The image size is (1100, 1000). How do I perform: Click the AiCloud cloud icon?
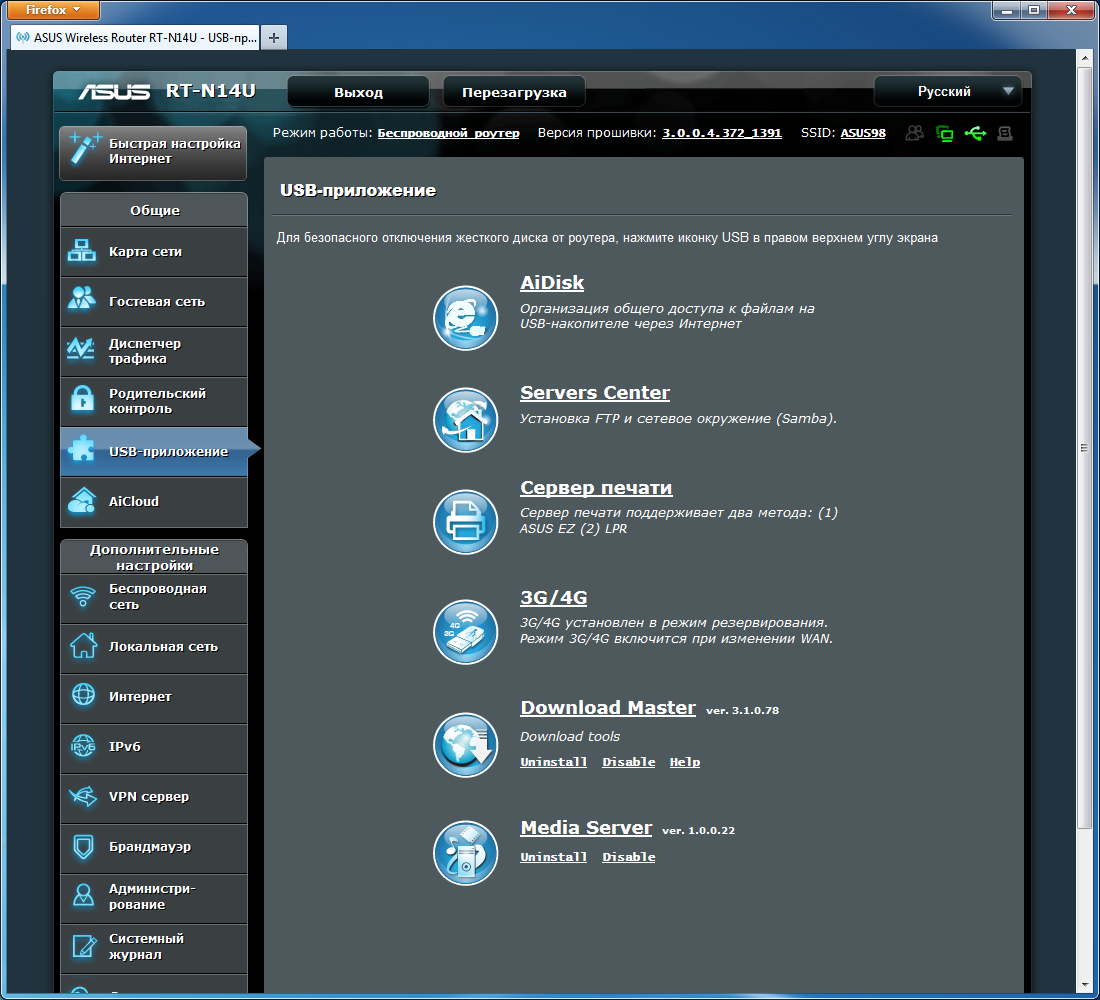[x=82, y=500]
